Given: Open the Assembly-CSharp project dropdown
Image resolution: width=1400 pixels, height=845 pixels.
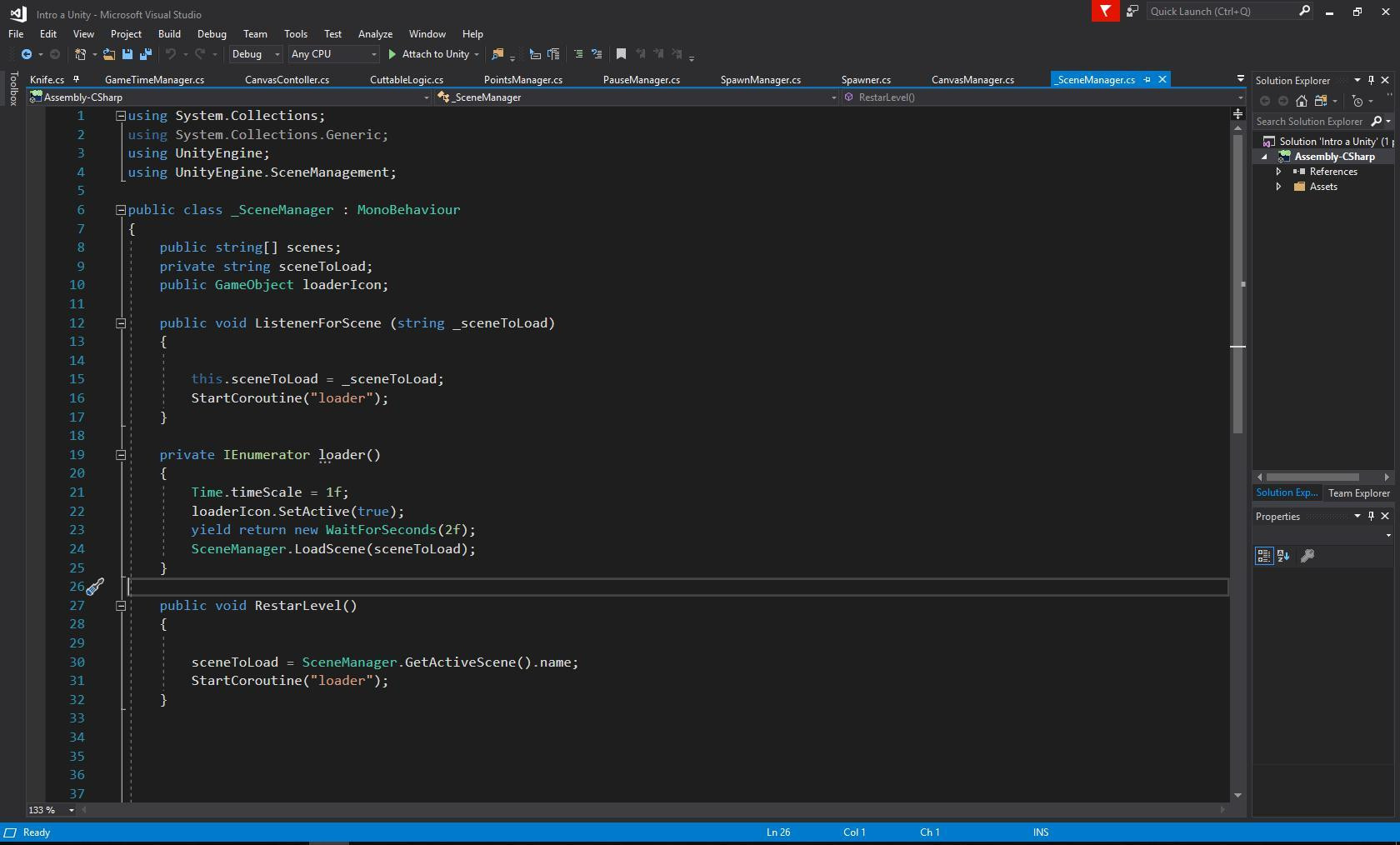Looking at the screenshot, I should point(229,97).
